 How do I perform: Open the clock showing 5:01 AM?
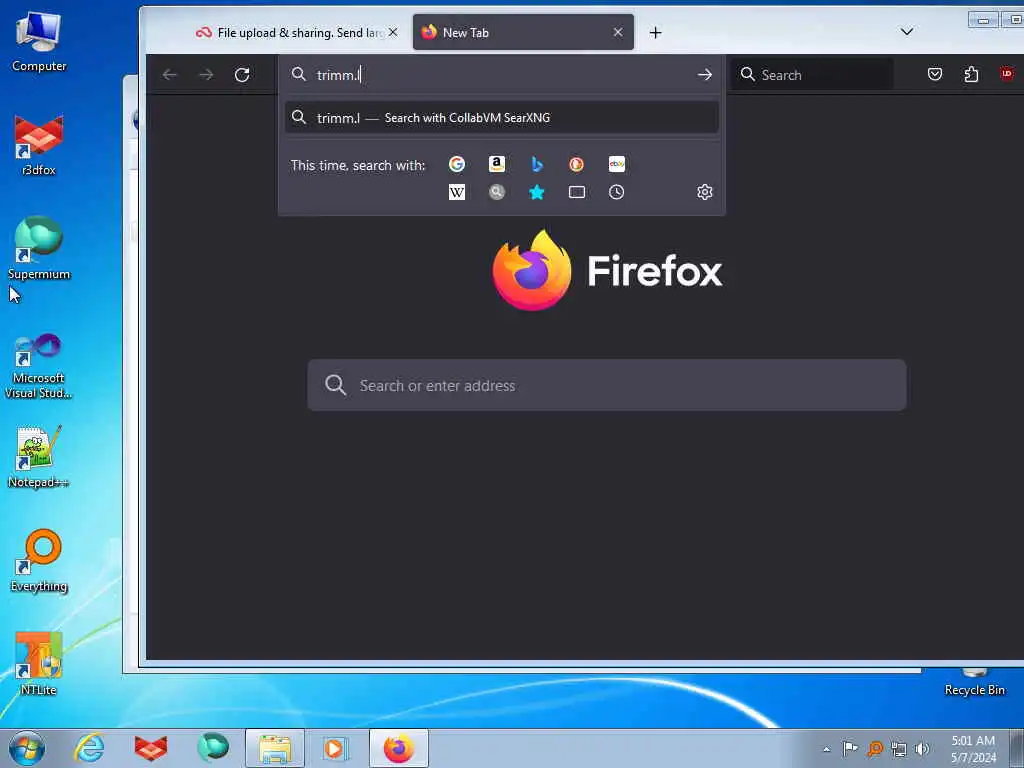click(x=973, y=749)
